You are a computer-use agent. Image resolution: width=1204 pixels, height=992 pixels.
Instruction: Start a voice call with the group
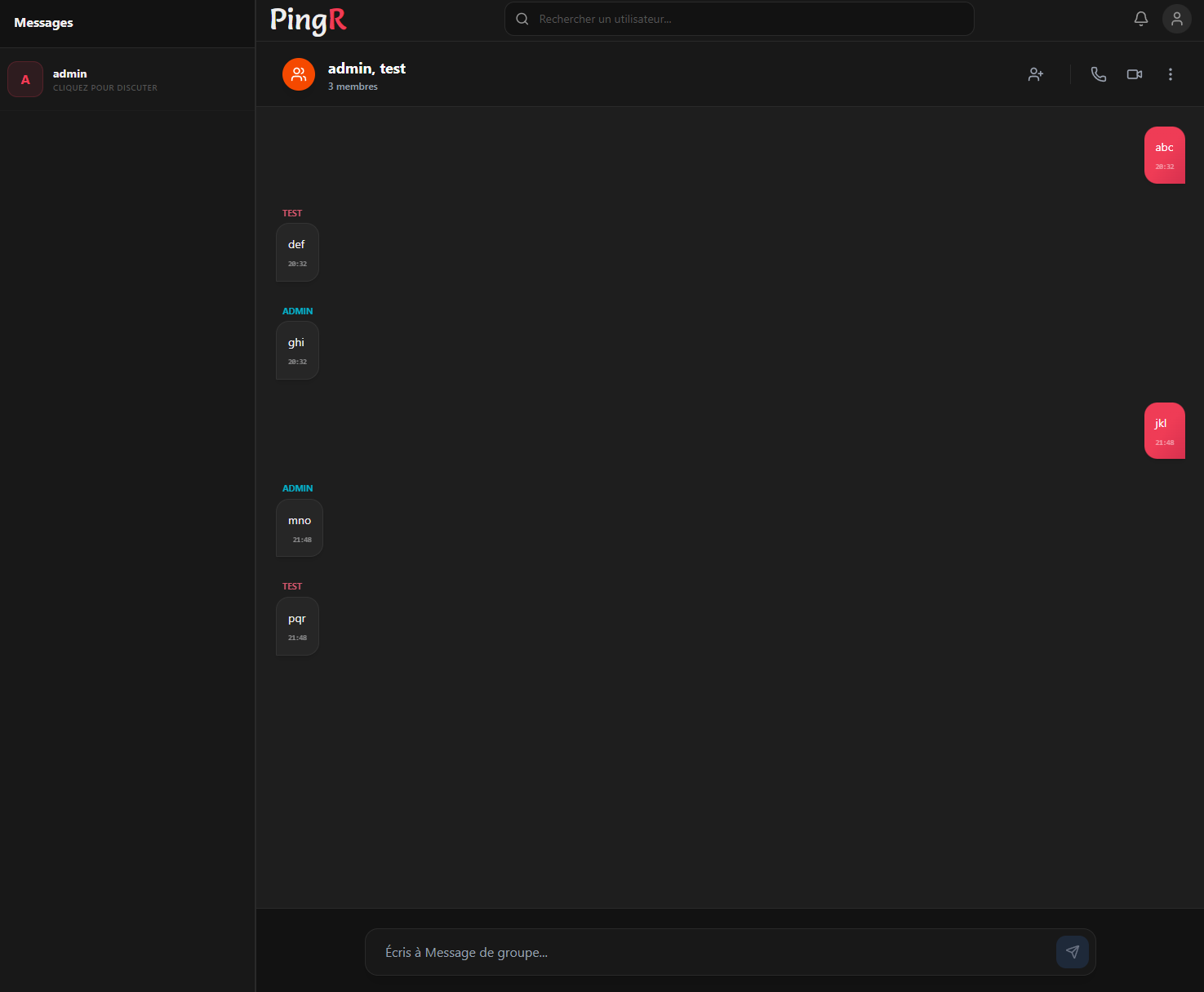(x=1098, y=74)
